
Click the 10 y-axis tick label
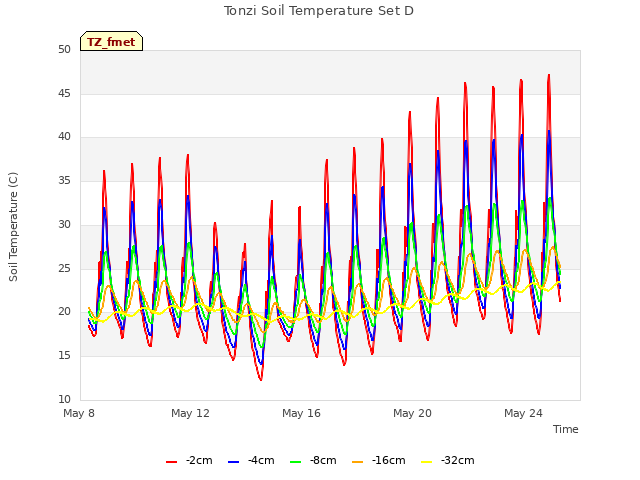pos(64,399)
